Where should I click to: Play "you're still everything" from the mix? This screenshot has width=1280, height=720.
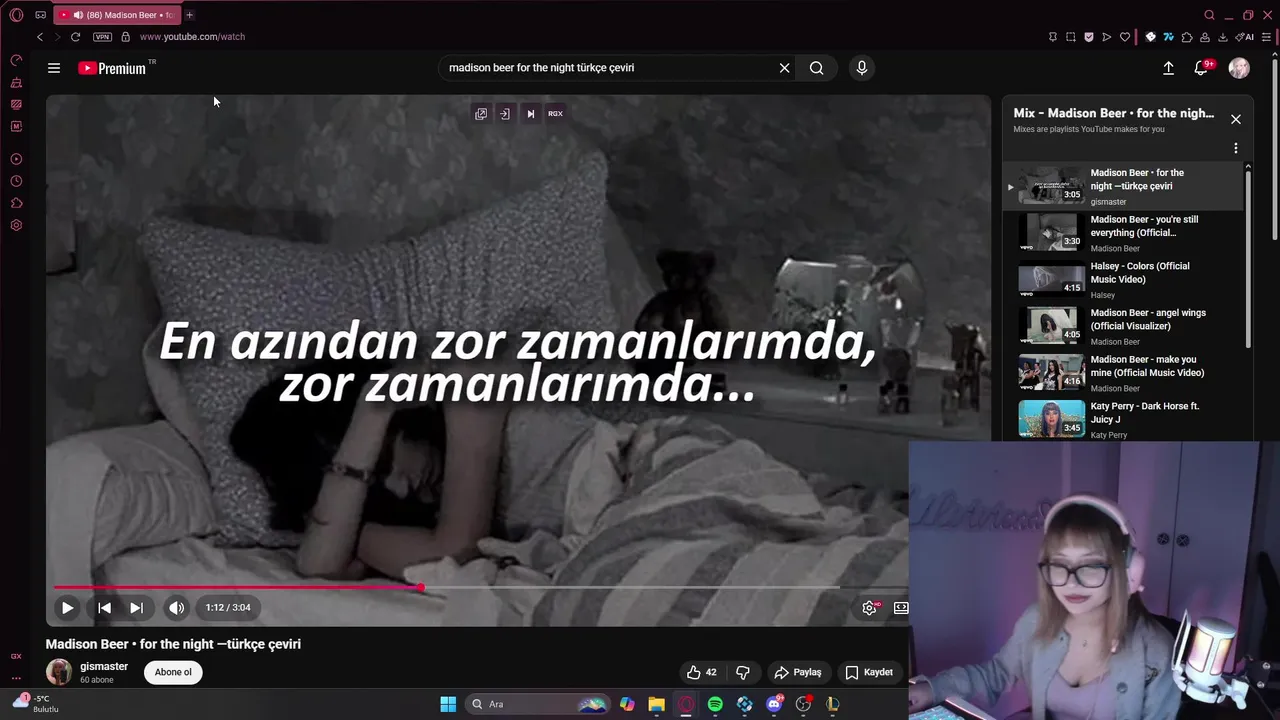pyautogui.click(x=1124, y=233)
